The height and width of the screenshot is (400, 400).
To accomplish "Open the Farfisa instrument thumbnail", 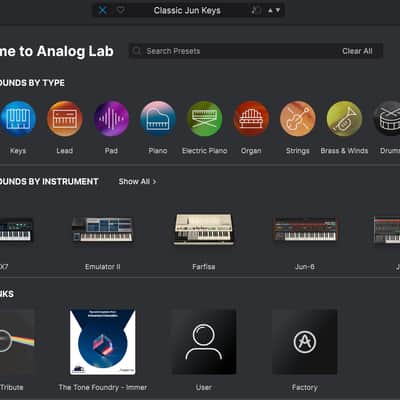I will click(x=204, y=229).
